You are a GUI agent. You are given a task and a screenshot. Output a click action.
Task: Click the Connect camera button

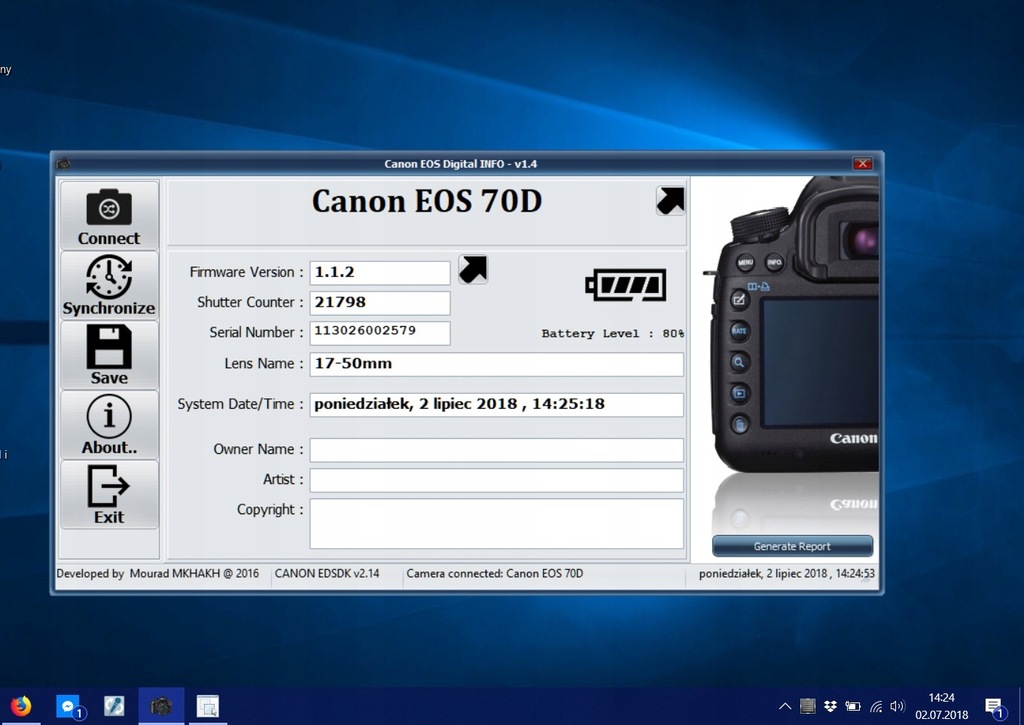pos(109,216)
